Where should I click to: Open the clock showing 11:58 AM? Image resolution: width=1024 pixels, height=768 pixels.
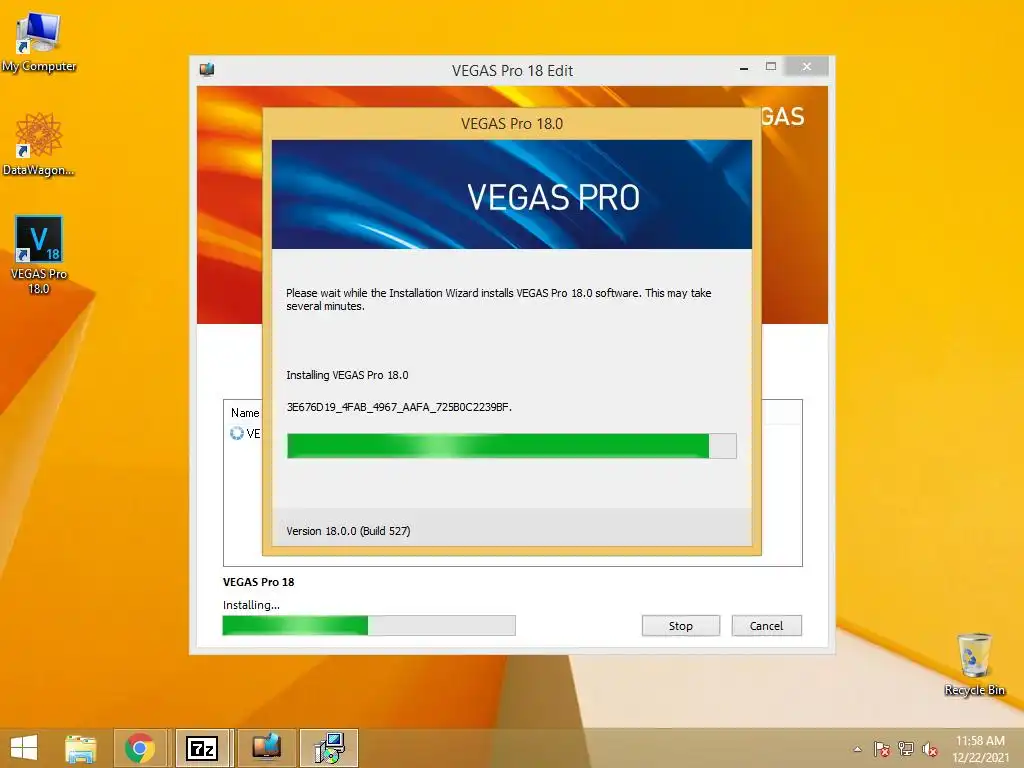pyautogui.click(x=980, y=741)
